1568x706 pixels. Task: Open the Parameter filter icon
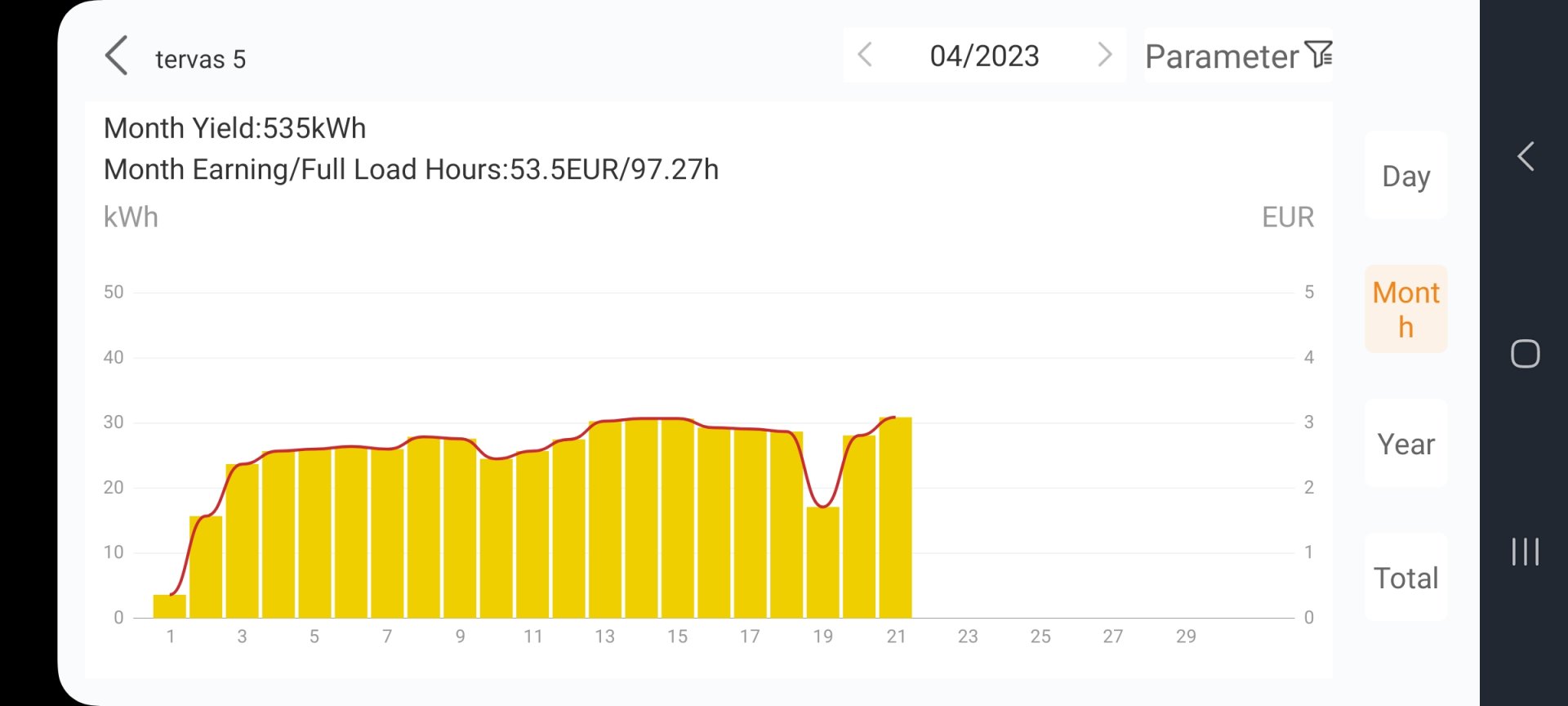(x=1318, y=55)
